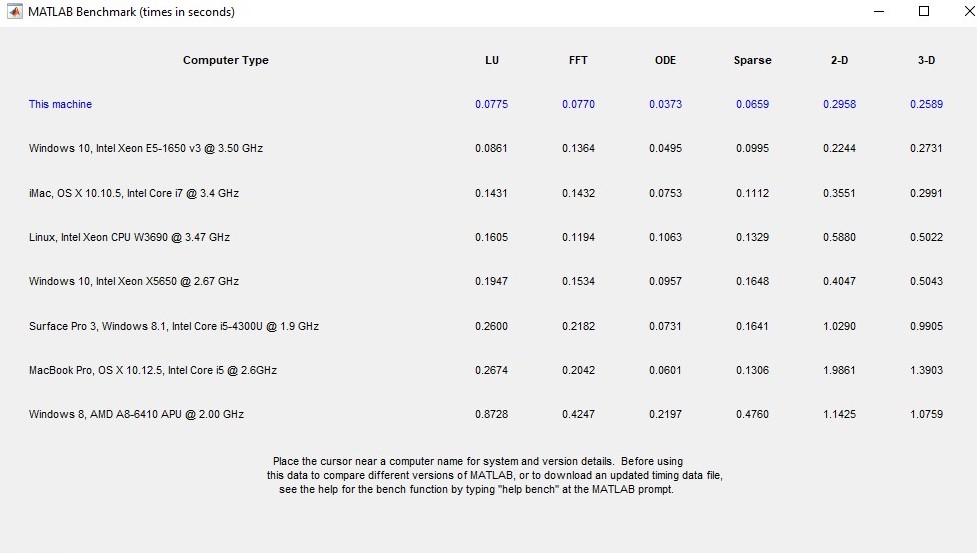Click Windows 10 Xeon X5650 row label

134,281
